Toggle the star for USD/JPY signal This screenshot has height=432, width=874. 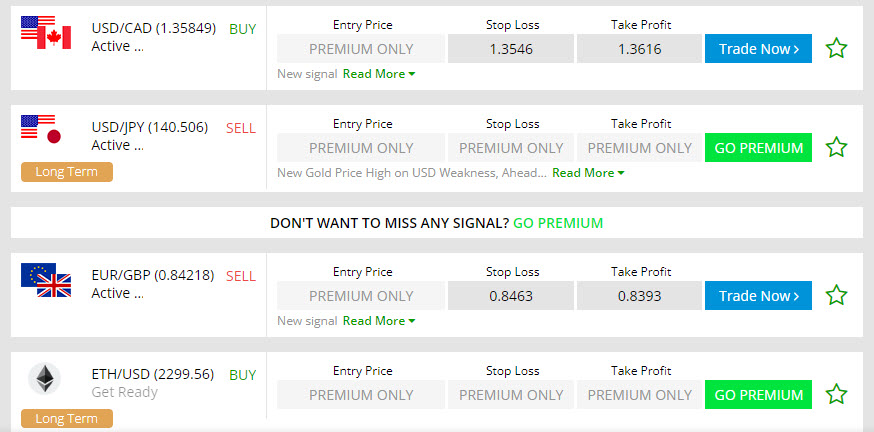click(836, 148)
